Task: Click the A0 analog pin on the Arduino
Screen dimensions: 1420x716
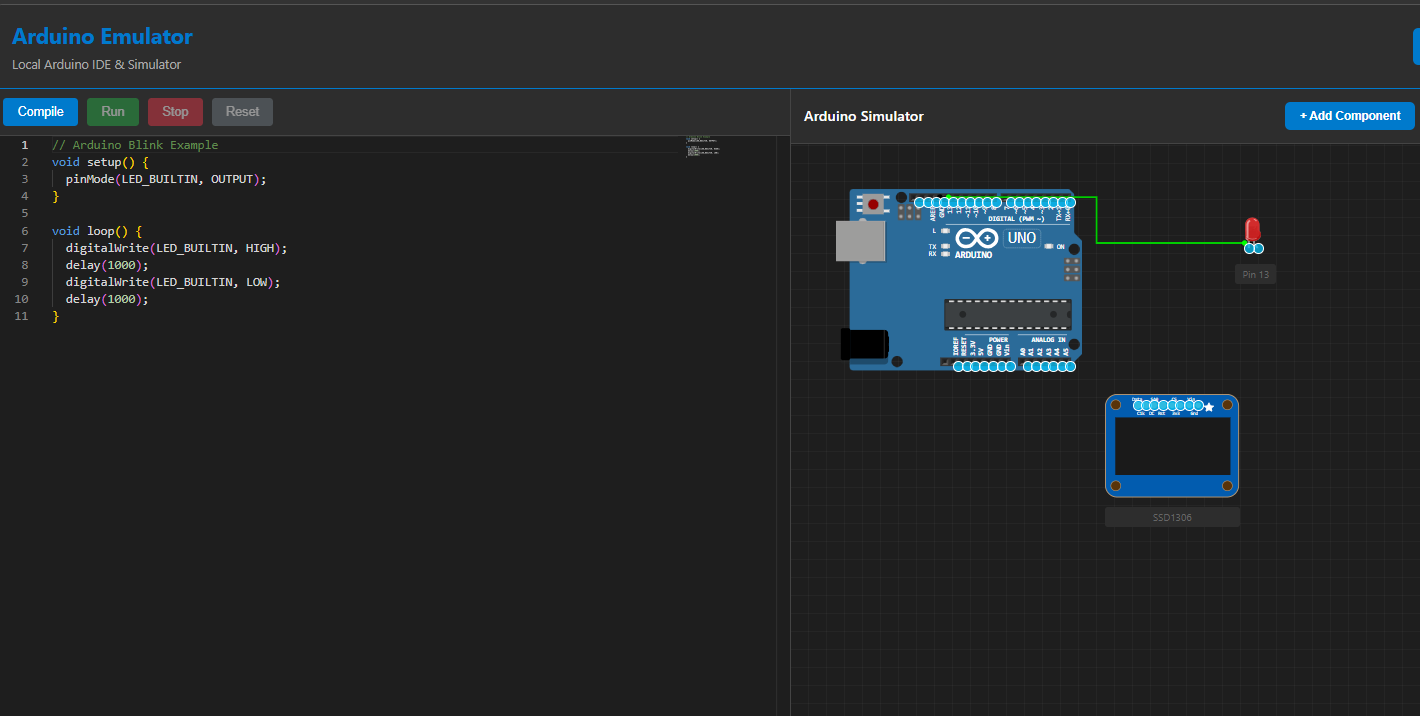Action: click(1027, 366)
